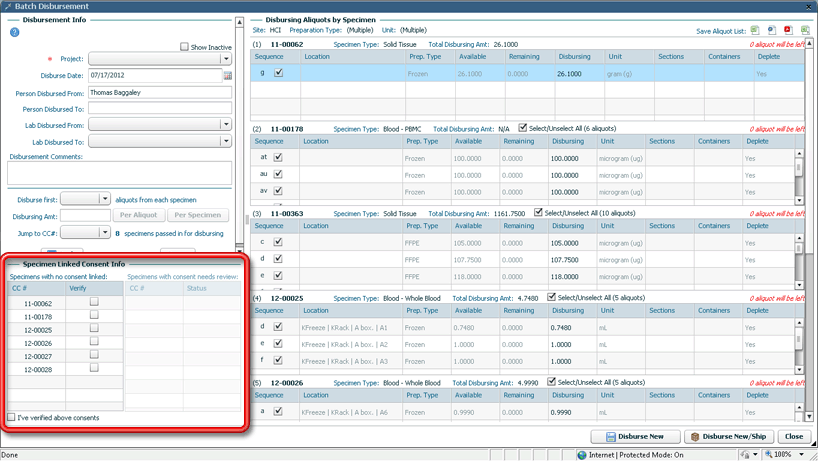Image resolution: width=818 pixels, height=461 pixels.
Task: Check Verify box for CC# 12-00026
Action: (94, 341)
